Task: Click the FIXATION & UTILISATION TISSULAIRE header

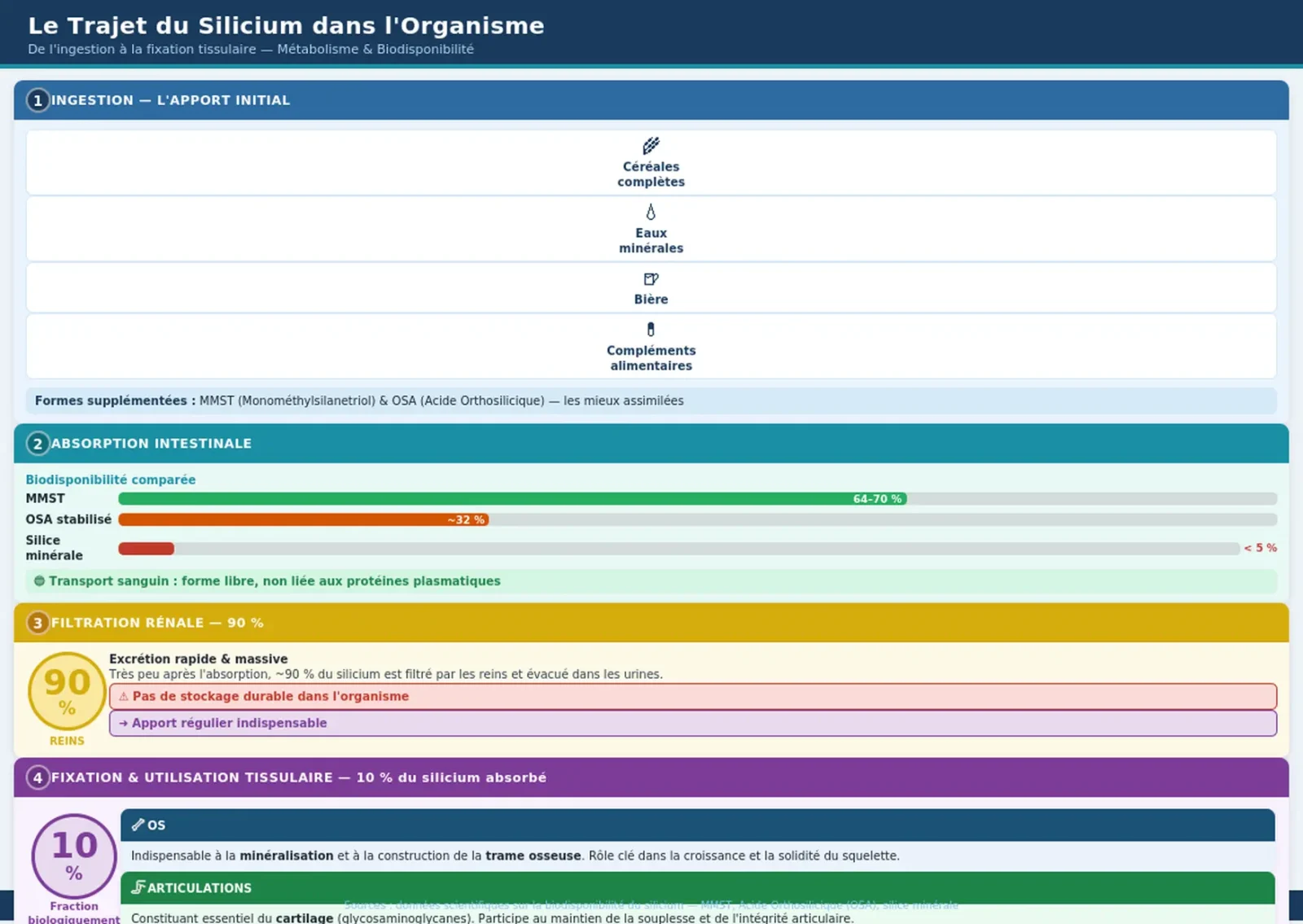Action: pyautogui.click(x=651, y=777)
